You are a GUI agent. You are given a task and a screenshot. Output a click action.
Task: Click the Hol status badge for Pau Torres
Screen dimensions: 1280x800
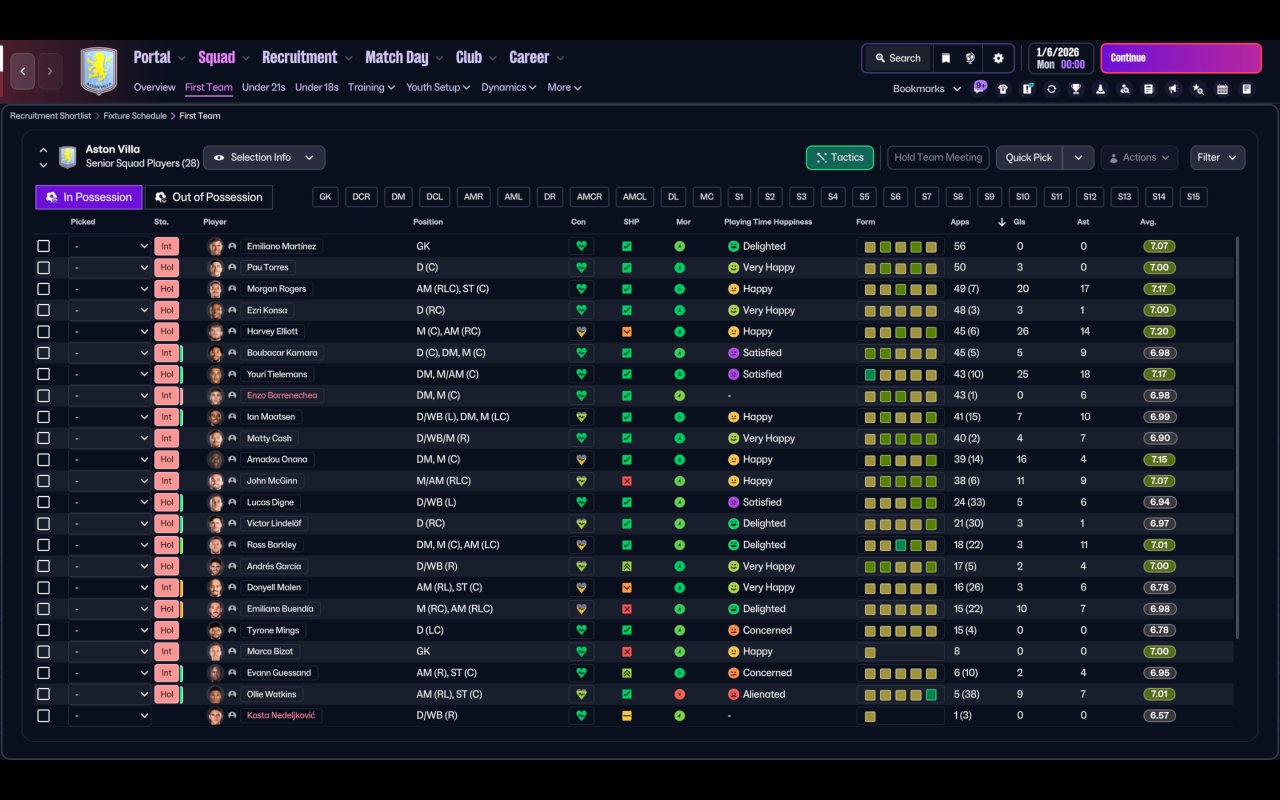[x=166, y=268]
